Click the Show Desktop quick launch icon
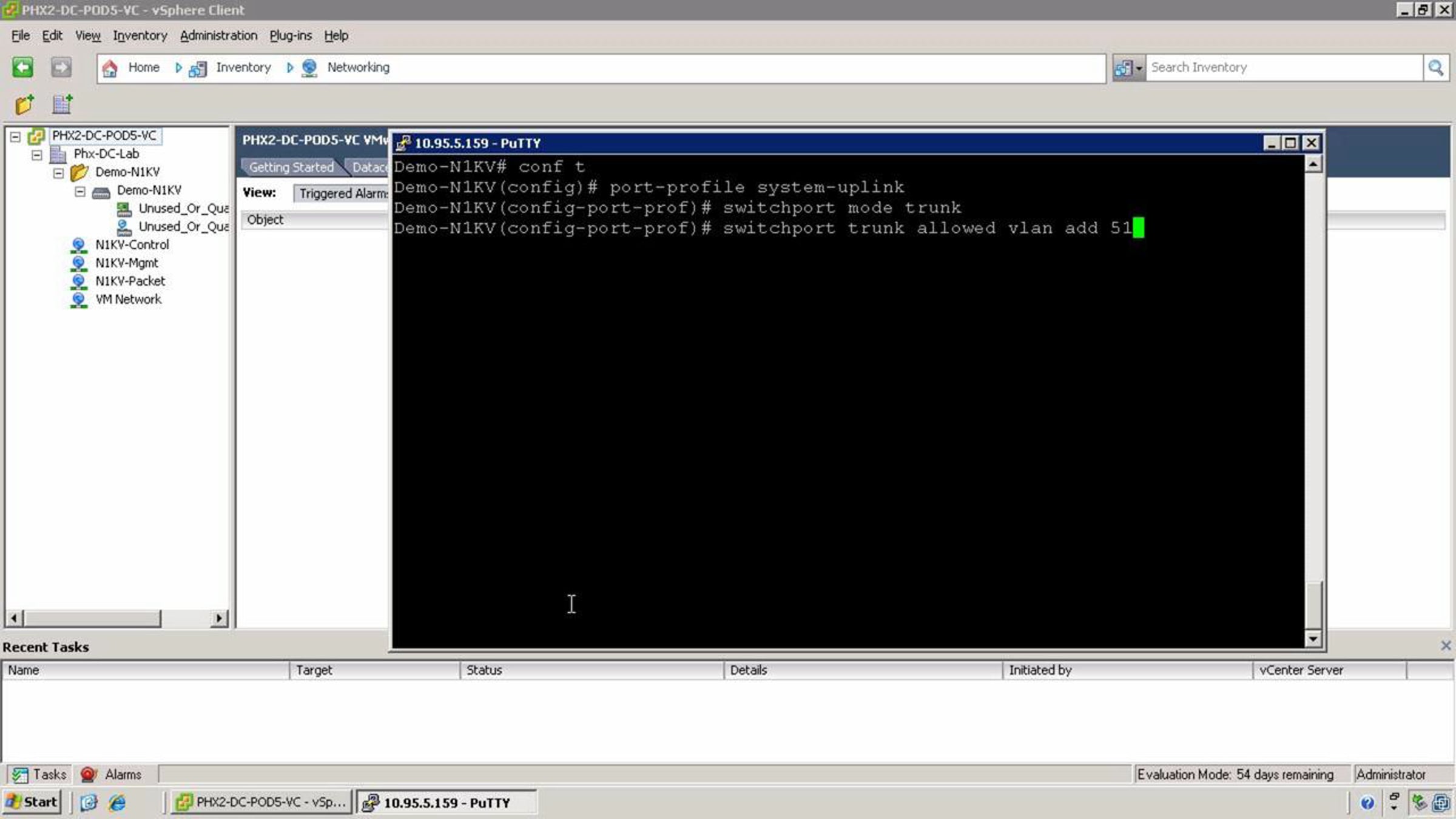This screenshot has height=819, width=1456. point(89,803)
